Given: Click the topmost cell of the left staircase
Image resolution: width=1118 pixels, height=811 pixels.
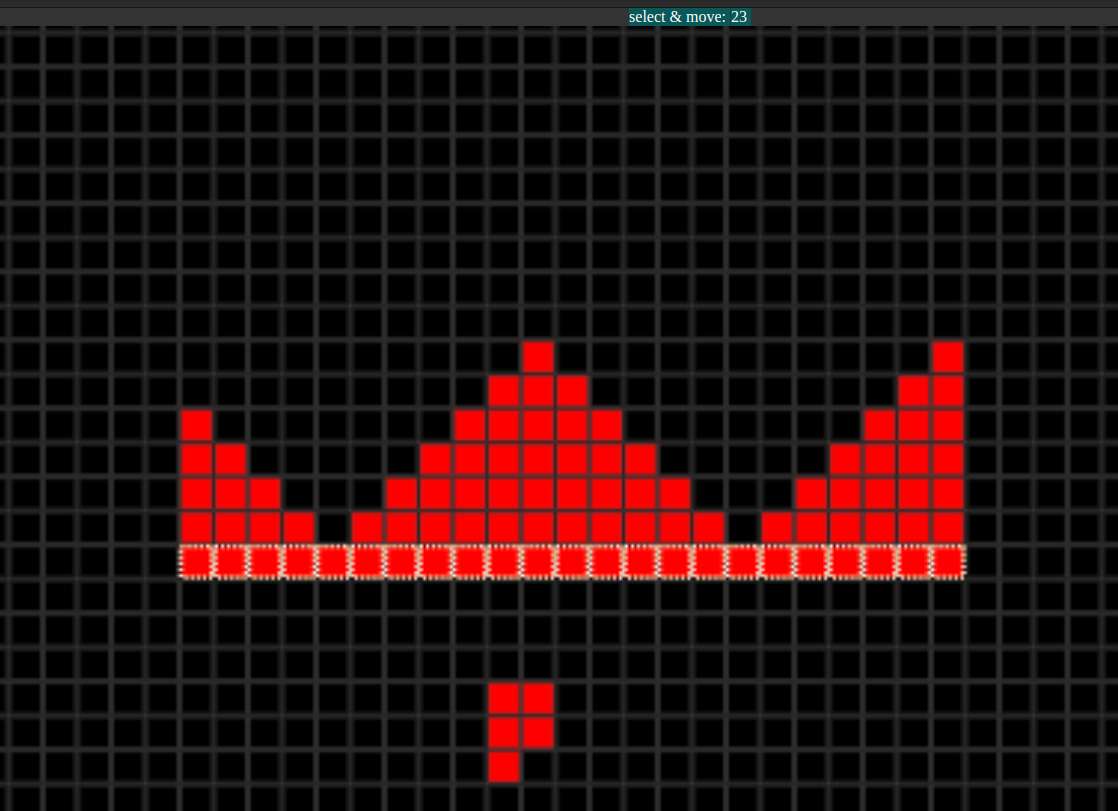Looking at the screenshot, I should [196, 425].
